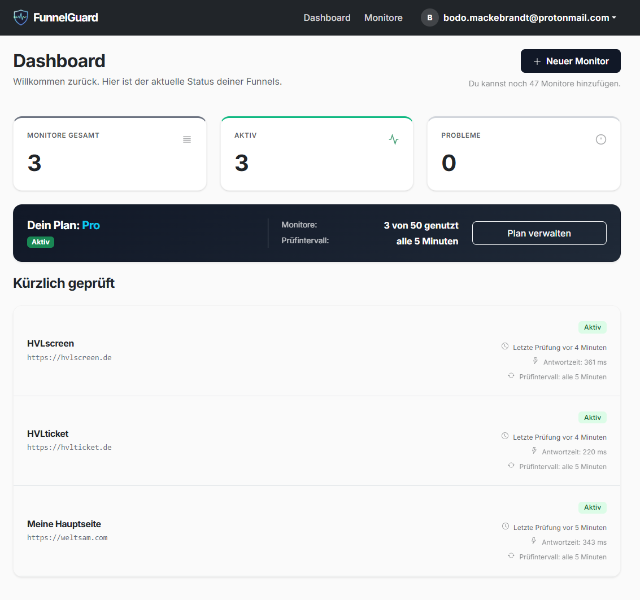Expand the bodo.mackebrandt@protonmail.com account dropdown

tap(530, 18)
